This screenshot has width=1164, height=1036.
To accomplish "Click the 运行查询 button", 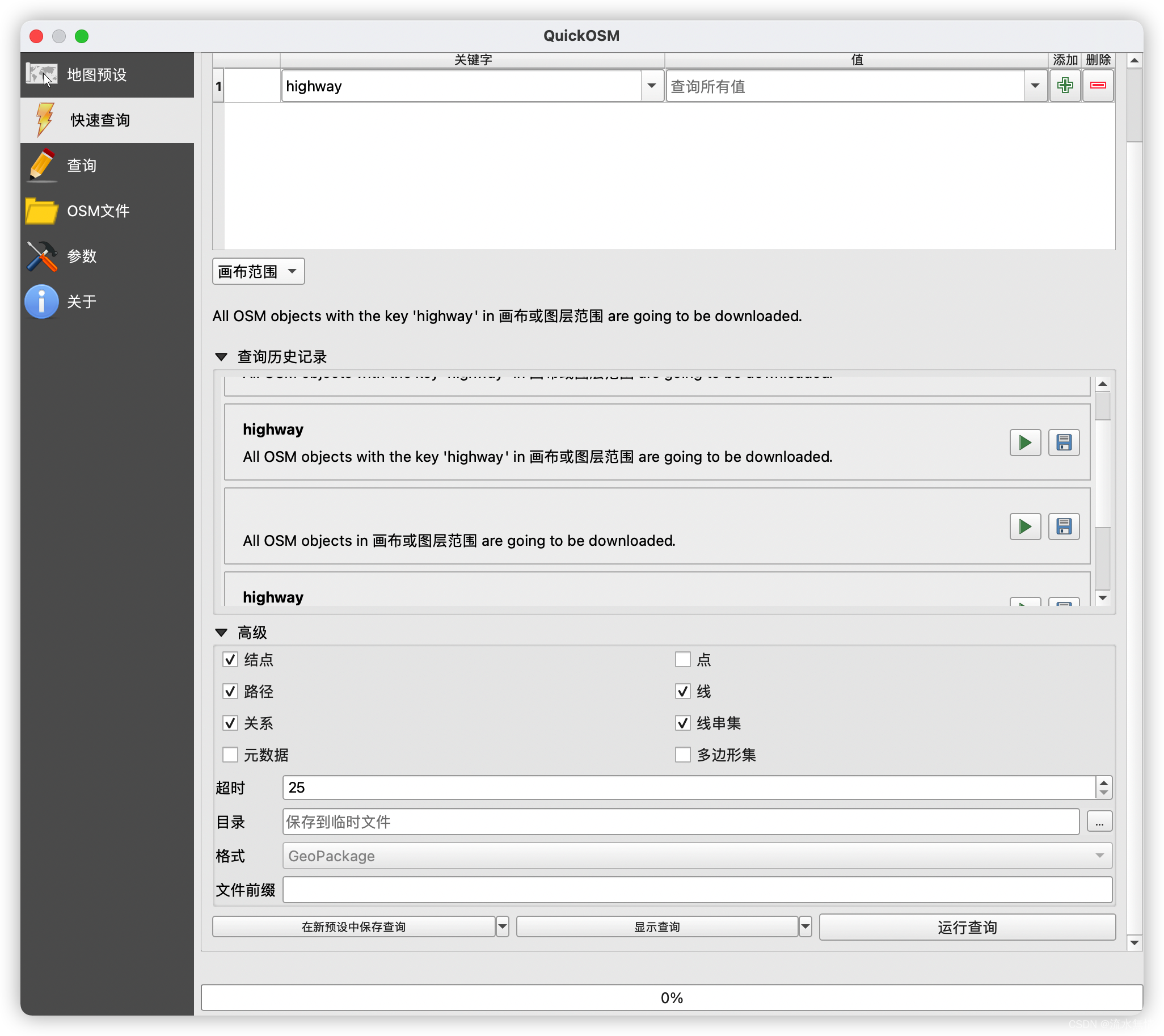I will pyautogui.click(x=967, y=927).
